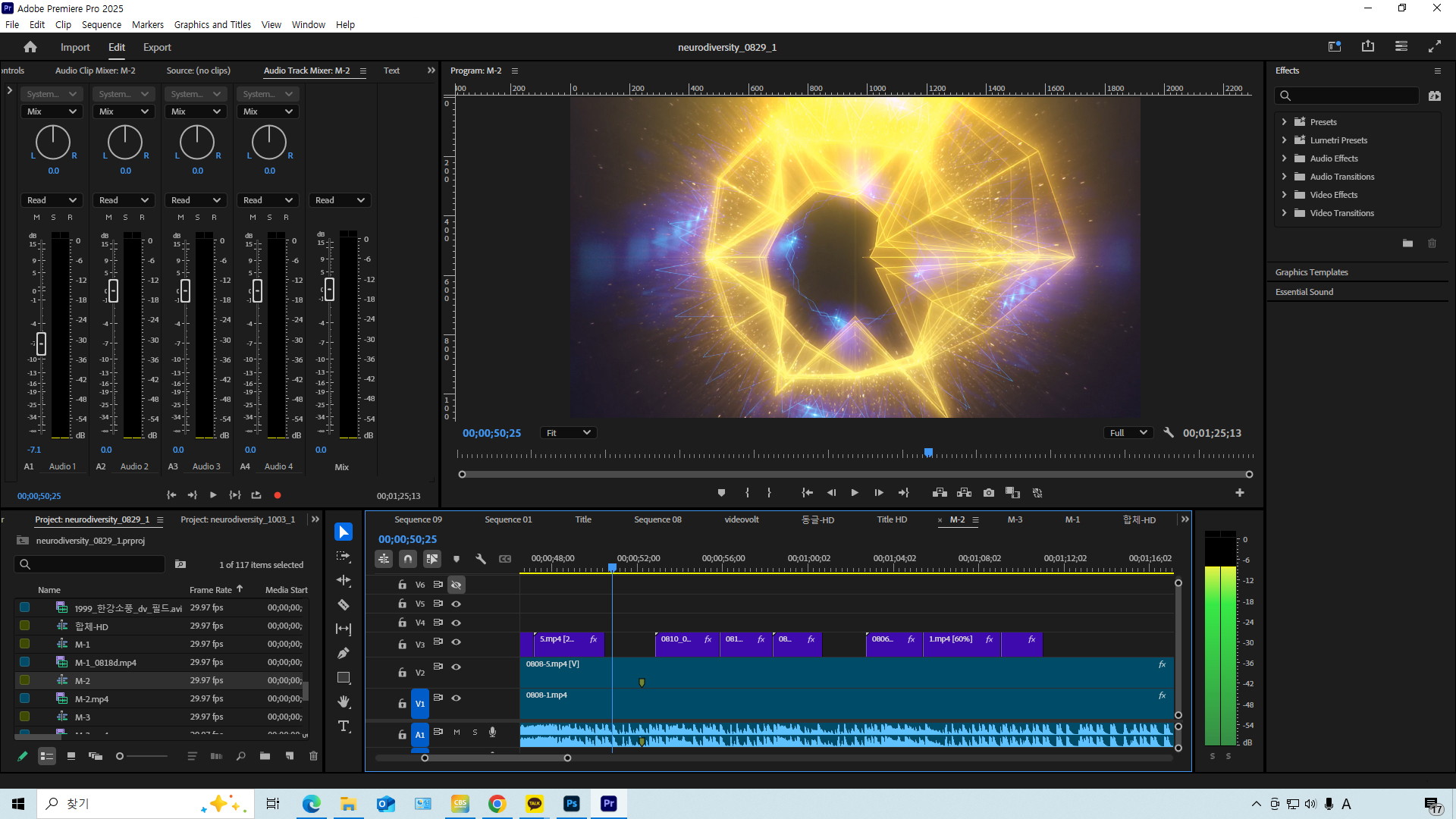
Task: Open the Fit zoom level dropdown
Action: (568, 433)
